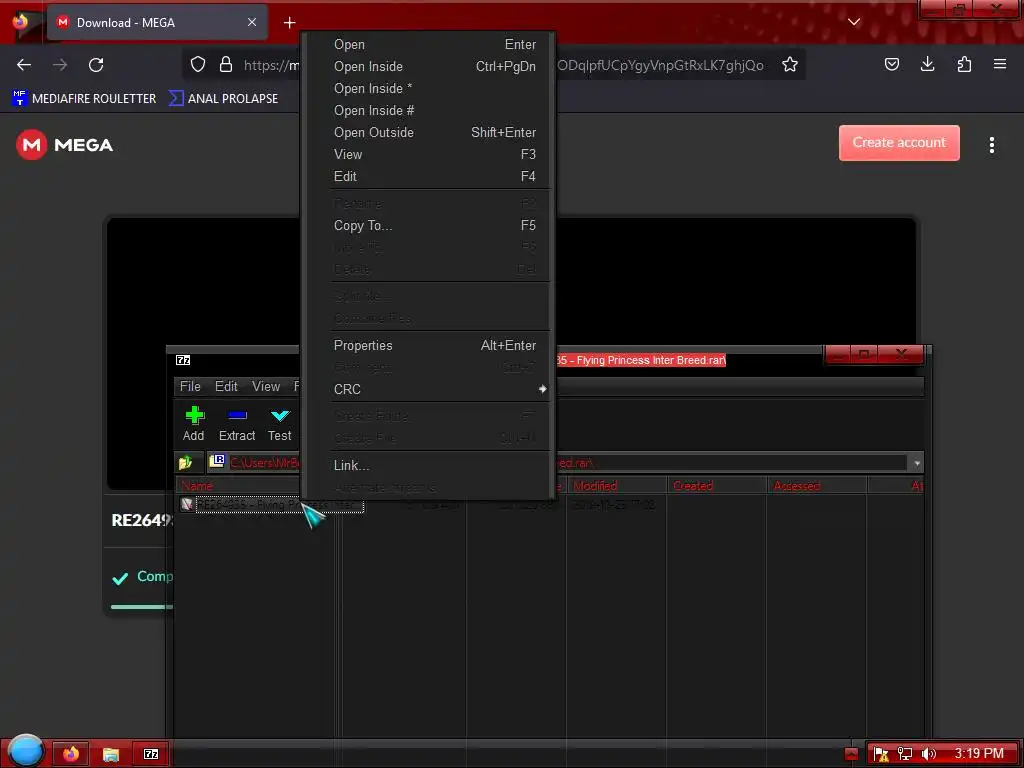Open the MEDIAFIRE ROULETTER bookmark
Image resolution: width=1024 pixels, height=768 pixels.
click(84, 99)
